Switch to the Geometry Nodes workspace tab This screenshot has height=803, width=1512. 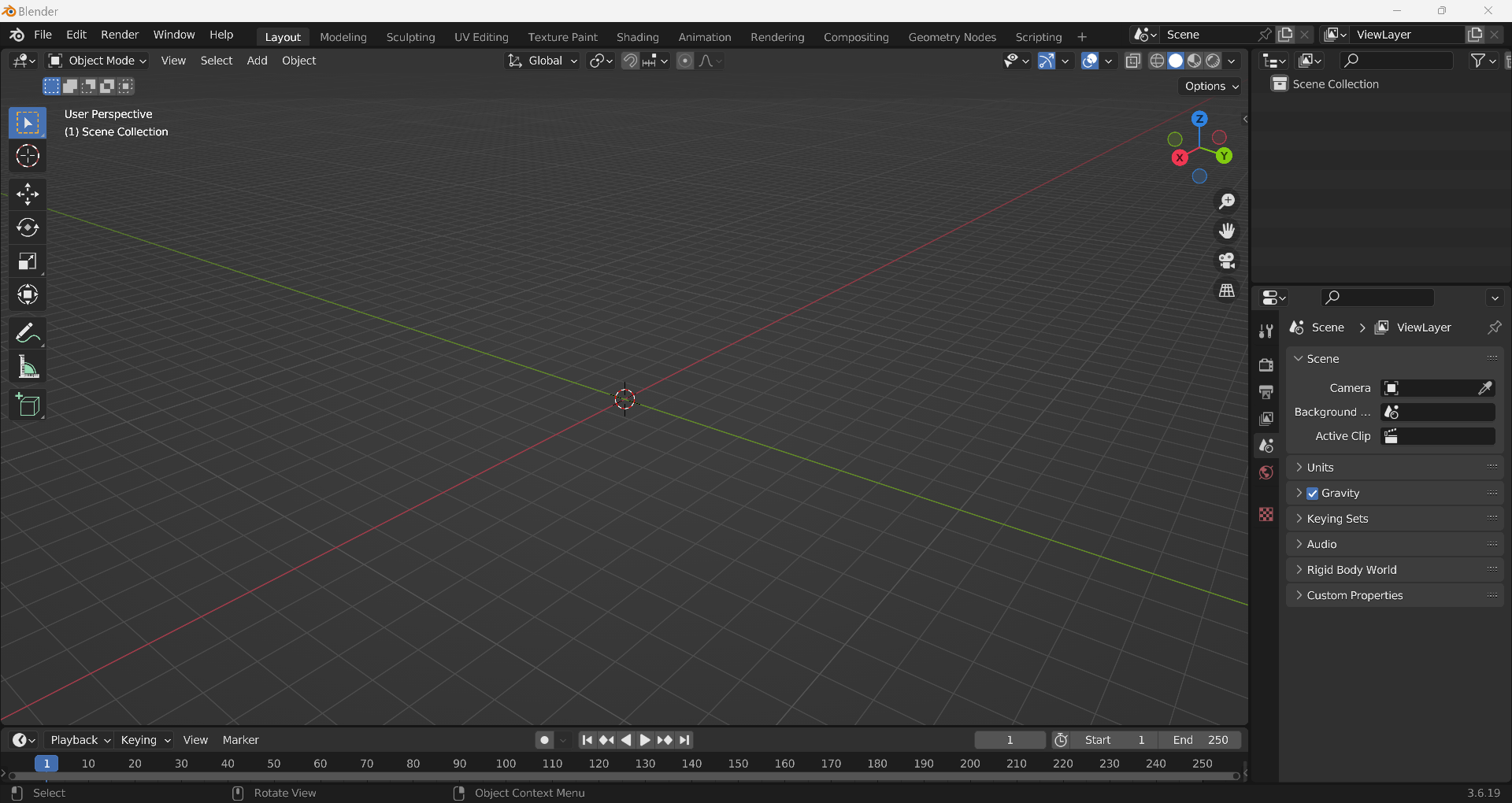(x=952, y=37)
